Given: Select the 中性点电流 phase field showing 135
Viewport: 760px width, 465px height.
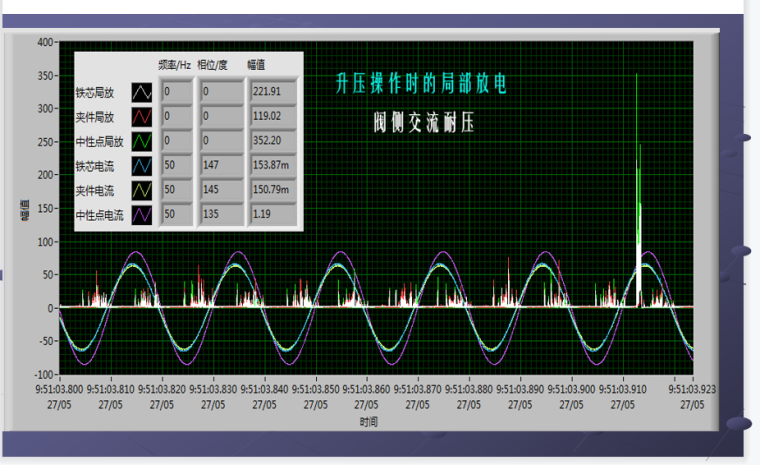Looking at the screenshot, I should (220, 213).
